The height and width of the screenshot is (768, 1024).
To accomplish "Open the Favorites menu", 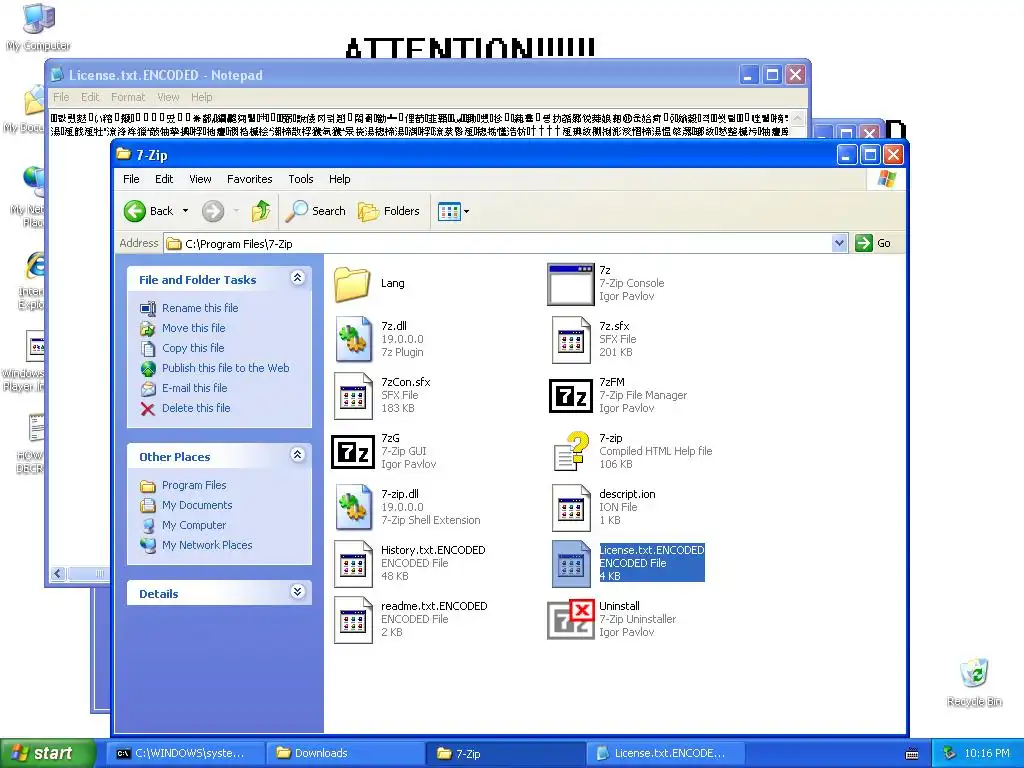I will point(249,179).
